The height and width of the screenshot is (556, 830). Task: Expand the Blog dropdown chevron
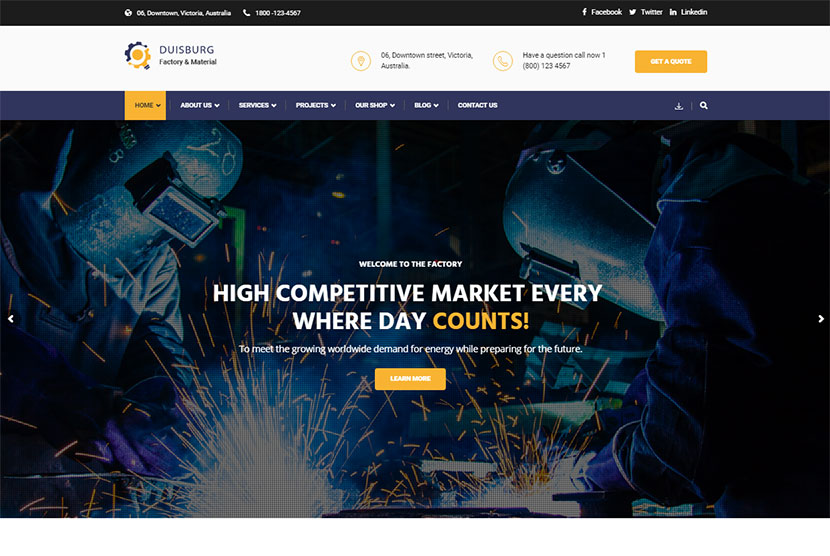436,105
